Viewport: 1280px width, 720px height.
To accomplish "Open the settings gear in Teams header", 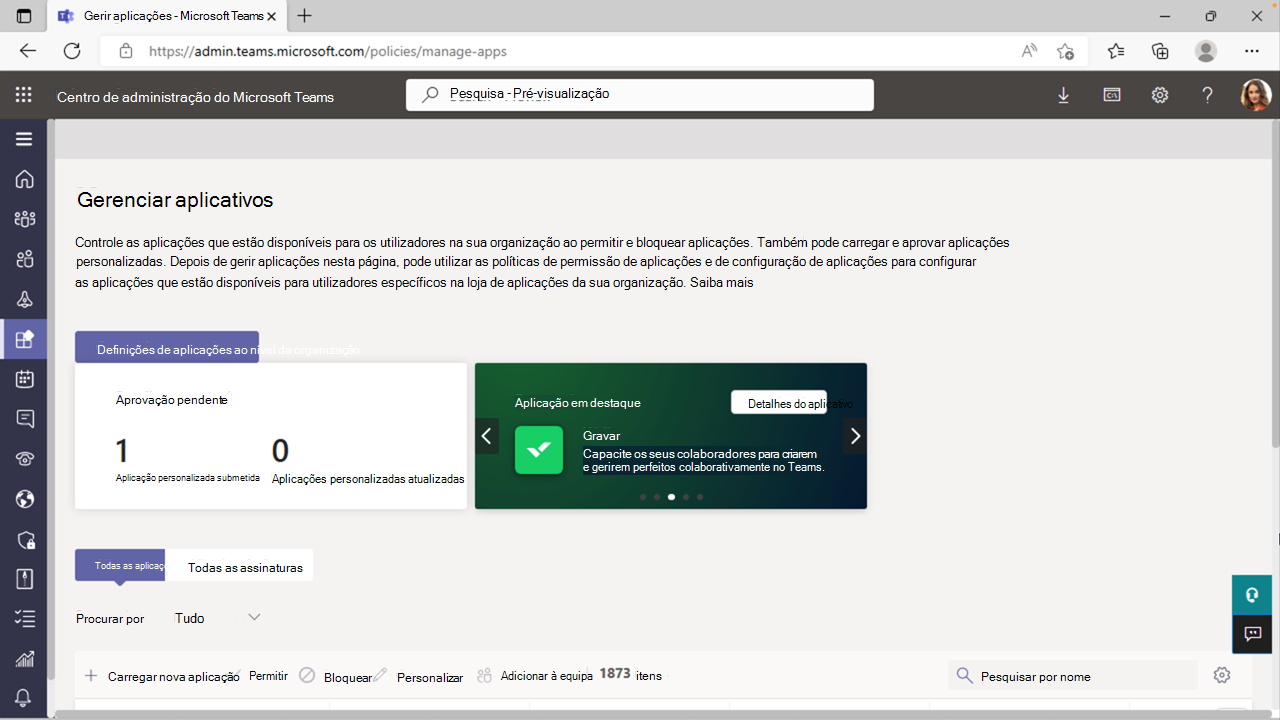I will coord(1159,95).
